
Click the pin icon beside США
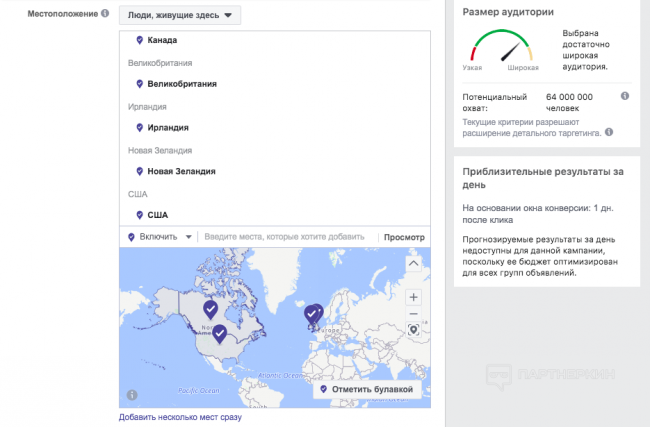(x=139, y=214)
